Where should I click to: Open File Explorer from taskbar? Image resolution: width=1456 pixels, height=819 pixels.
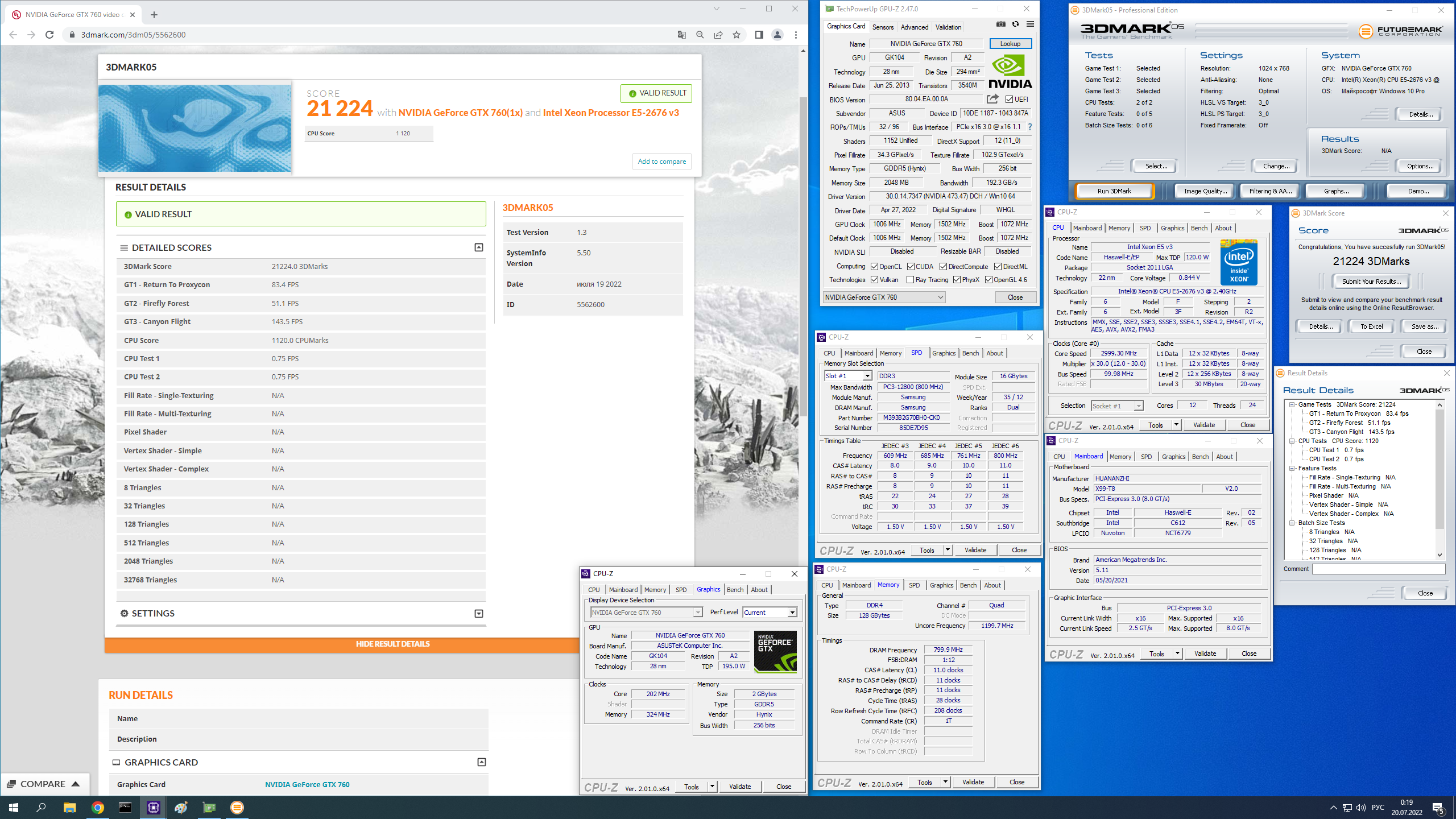click(x=69, y=808)
